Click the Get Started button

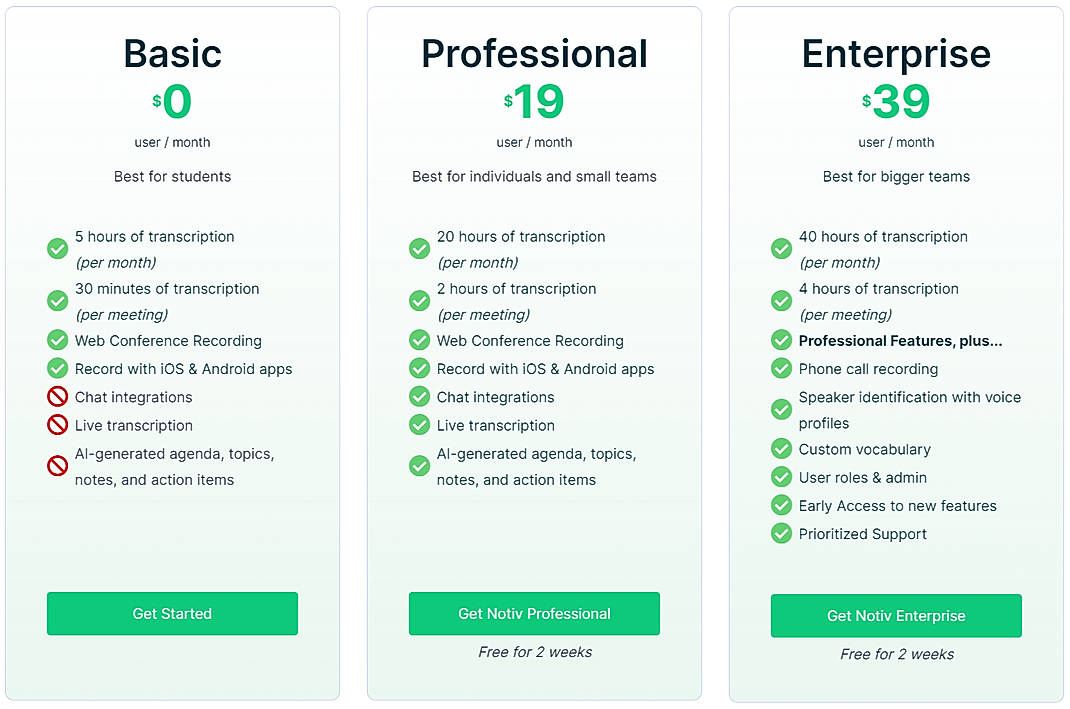(172, 613)
